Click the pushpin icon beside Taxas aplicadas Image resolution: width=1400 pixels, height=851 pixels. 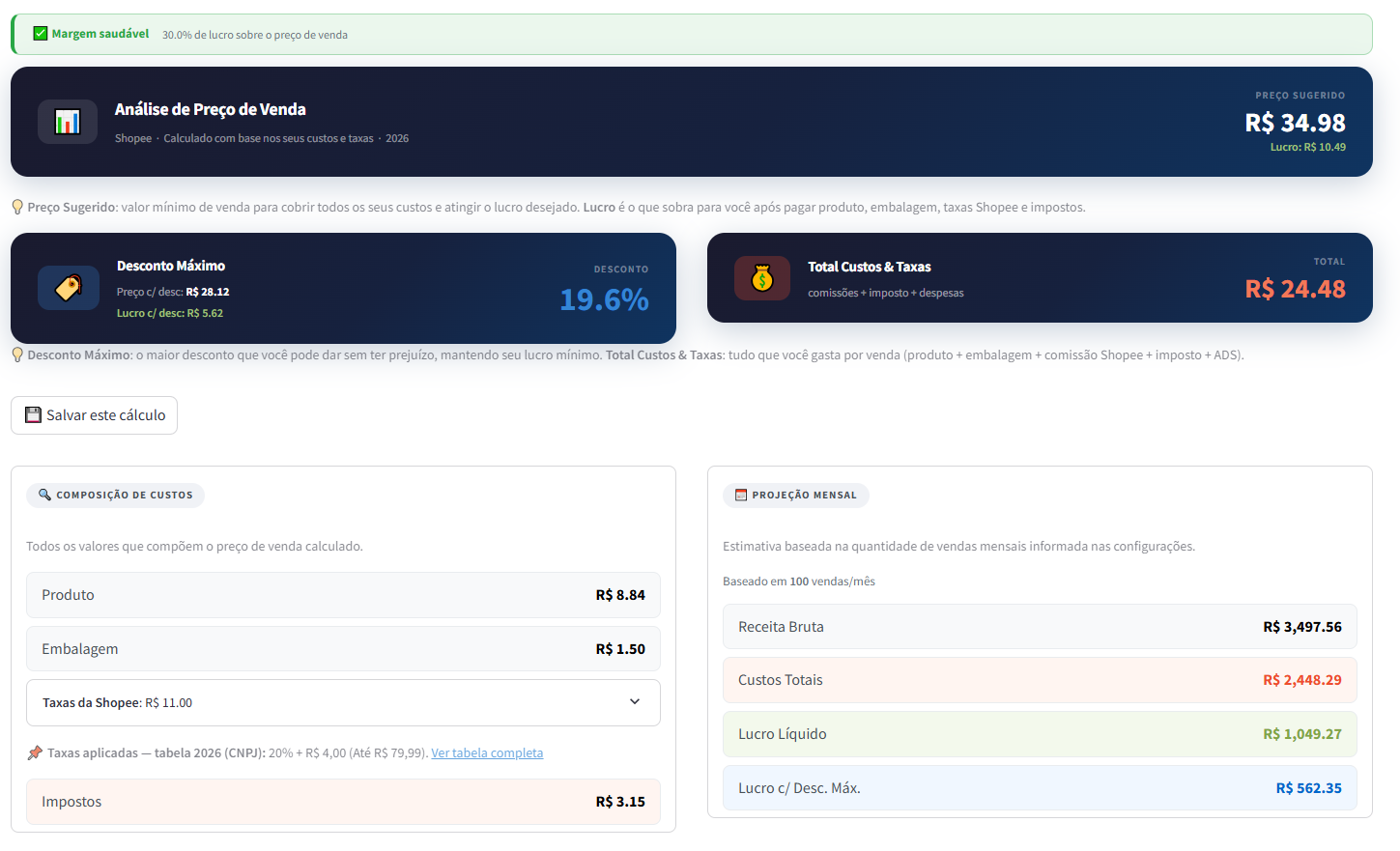[x=35, y=753]
